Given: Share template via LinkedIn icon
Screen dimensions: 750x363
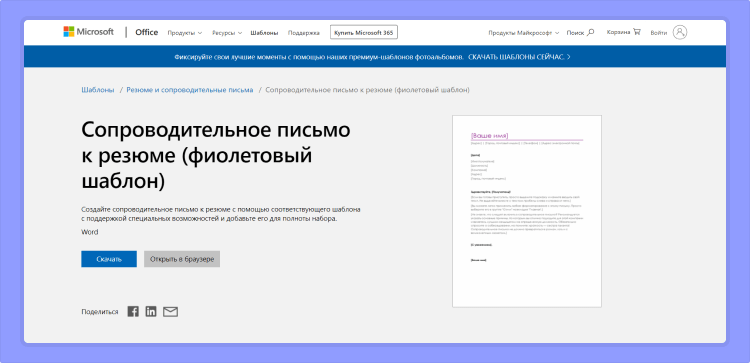Looking at the screenshot, I should 151,311.
